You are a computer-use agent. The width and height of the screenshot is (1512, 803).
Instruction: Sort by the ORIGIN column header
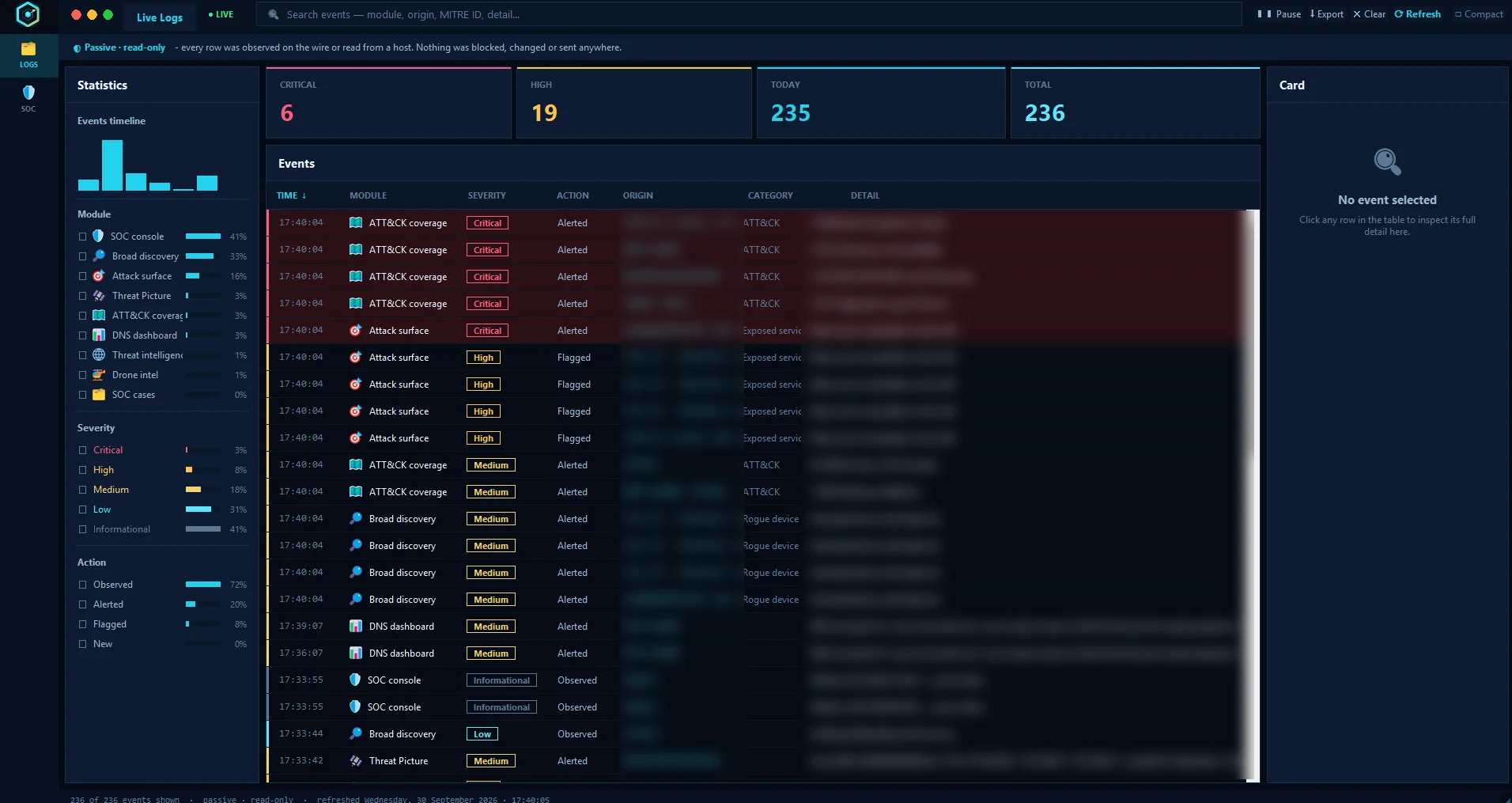click(637, 195)
